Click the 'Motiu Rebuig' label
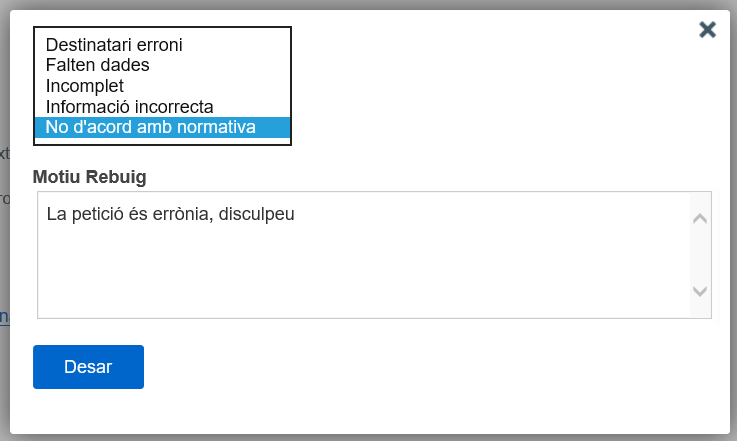The width and height of the screenshot is (737, 441). tap(90, 177)
